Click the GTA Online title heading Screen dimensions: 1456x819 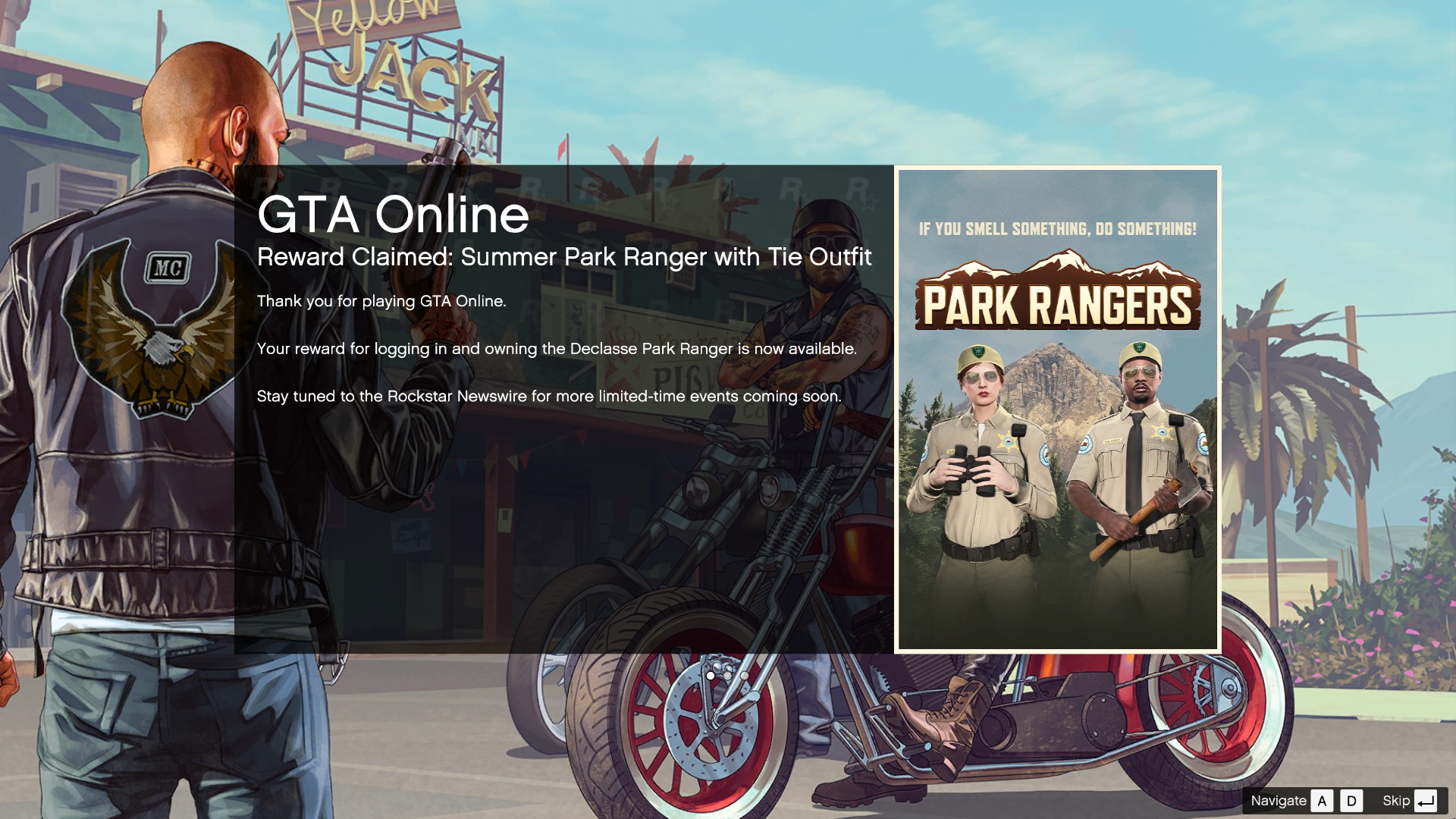pos(393,215)
